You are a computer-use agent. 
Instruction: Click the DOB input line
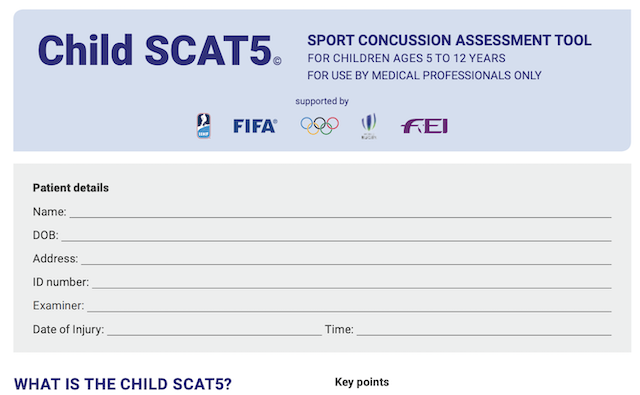[336, 236]
